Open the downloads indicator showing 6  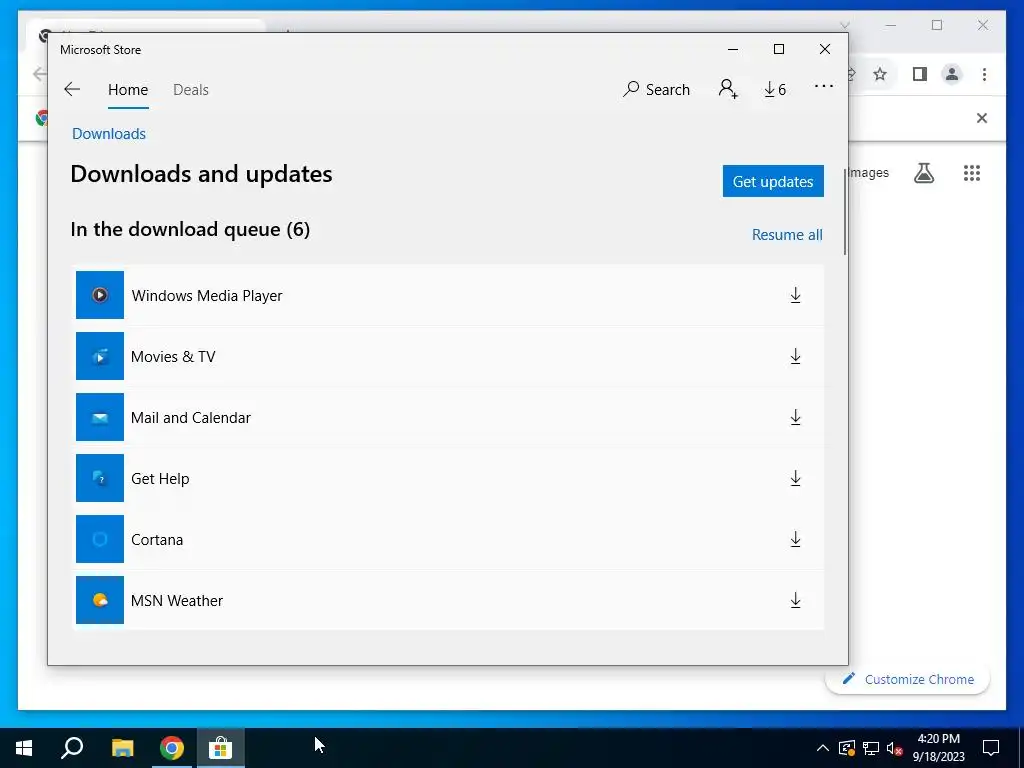coord(775,89)
